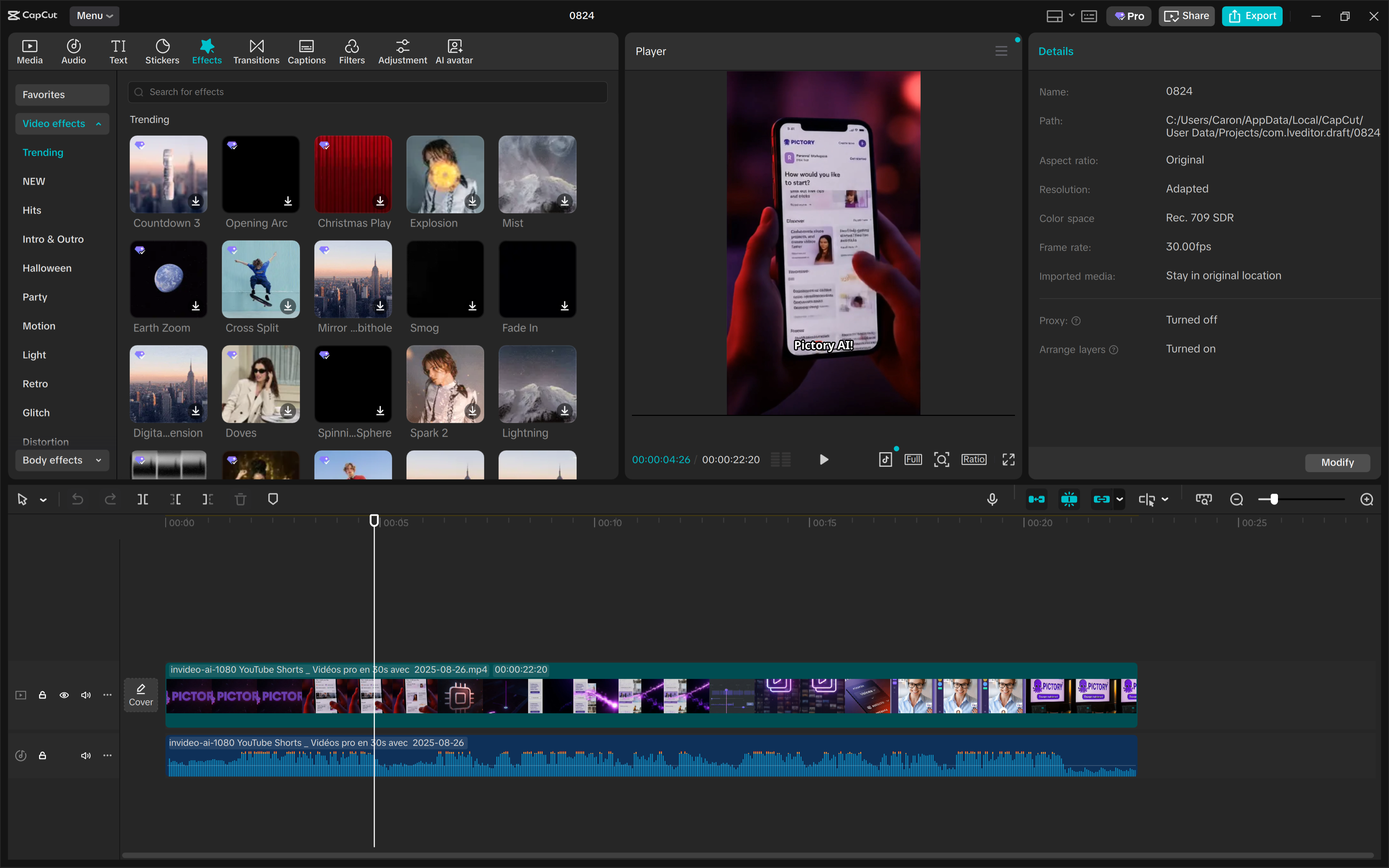Viewport: 1389px width, 868px height.
Task: Hide the video track with the eye icon
Action: [x=64, y=695]
